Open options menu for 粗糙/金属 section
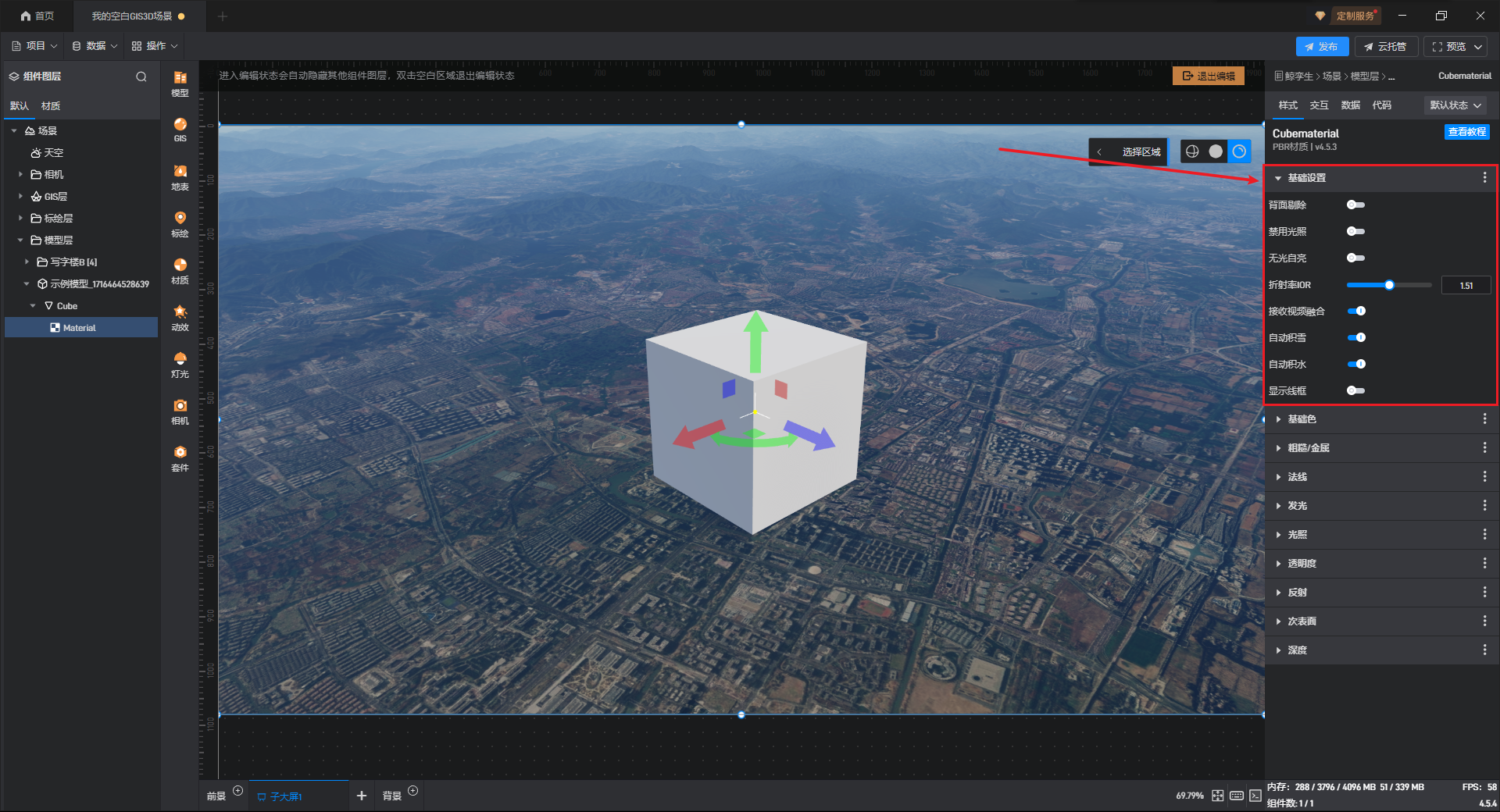This screenshot has height=812, width=1500. [x=1484, y=448]
